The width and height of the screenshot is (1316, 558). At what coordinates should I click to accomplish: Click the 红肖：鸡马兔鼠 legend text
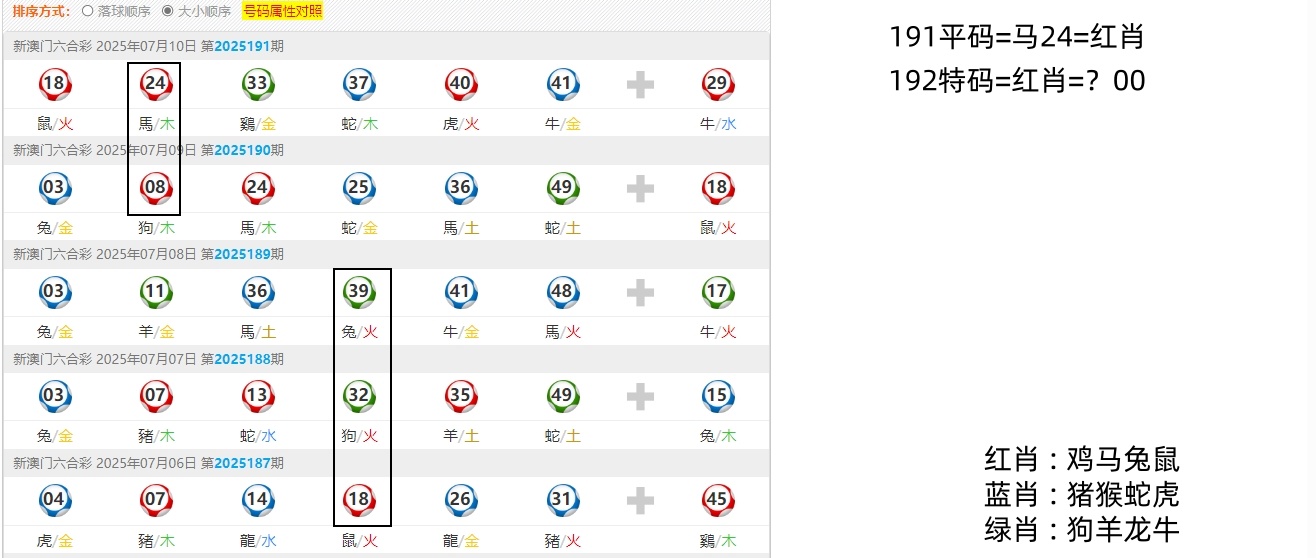coord(1082,460)
